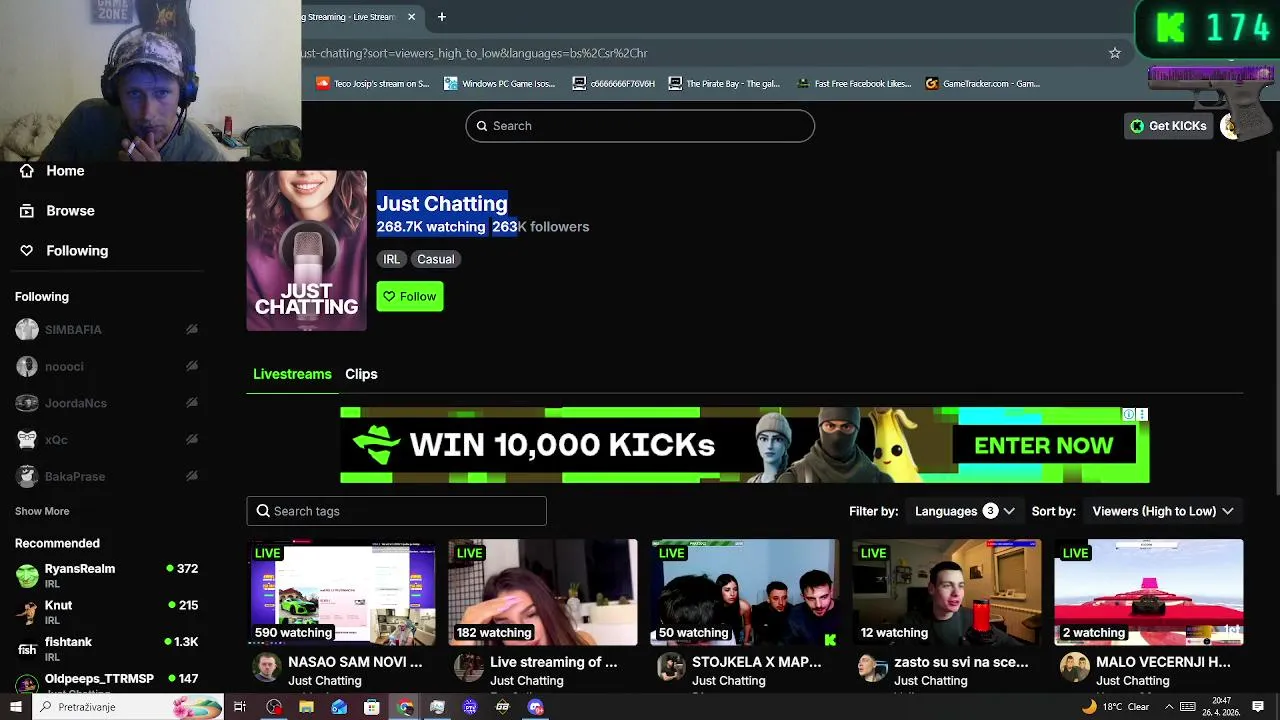Open Task View on the taskbar
Screen dimensions: 1280x720
240,707
